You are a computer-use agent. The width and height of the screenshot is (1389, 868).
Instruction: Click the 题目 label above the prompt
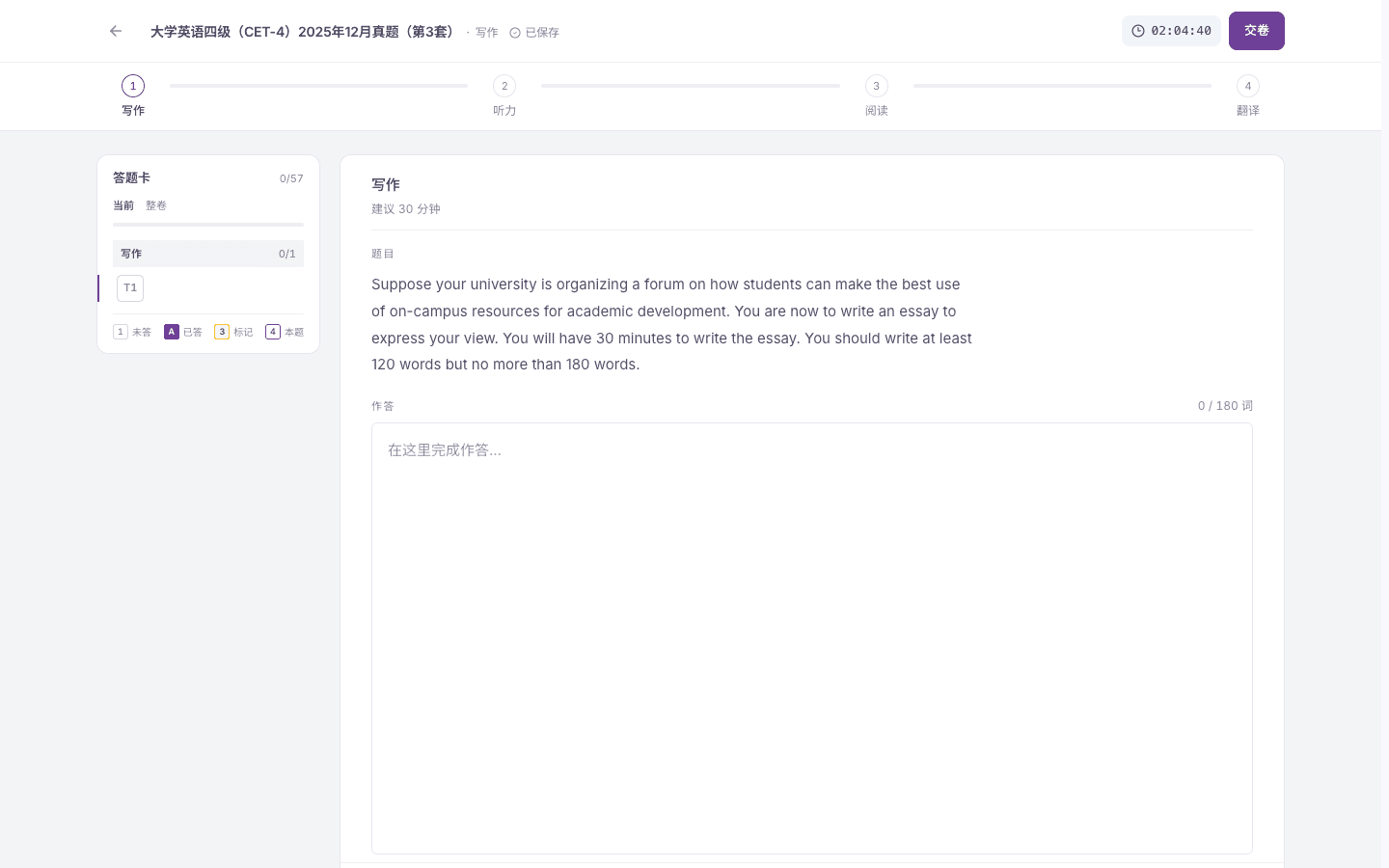tap(383, 254)
